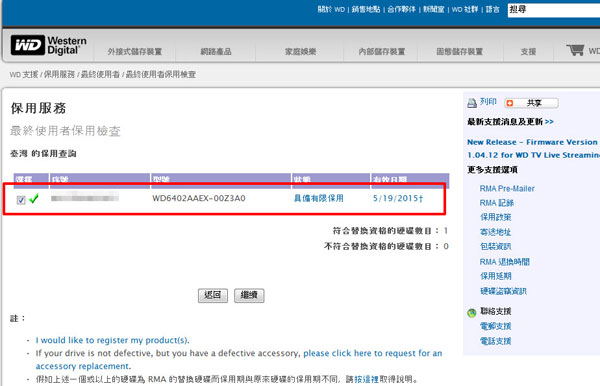This screenshot has width=600, height=386.
Task: Open 語言 language link
Action: pos(493,9)
